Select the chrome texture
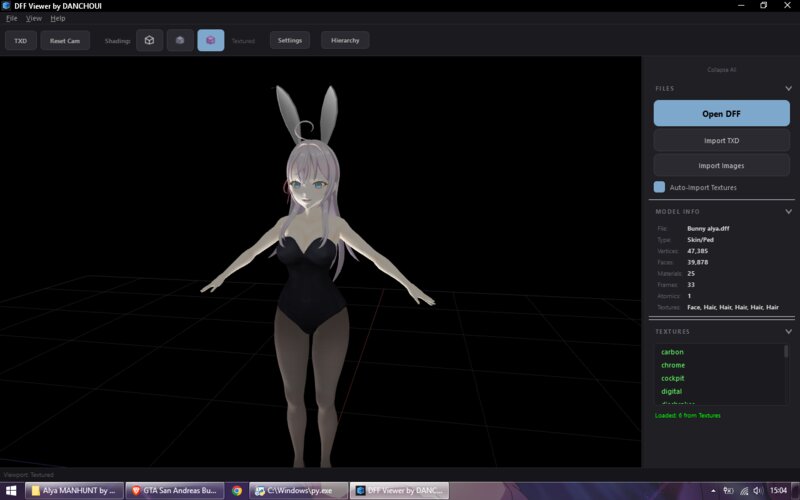 (x=673, y=365)
